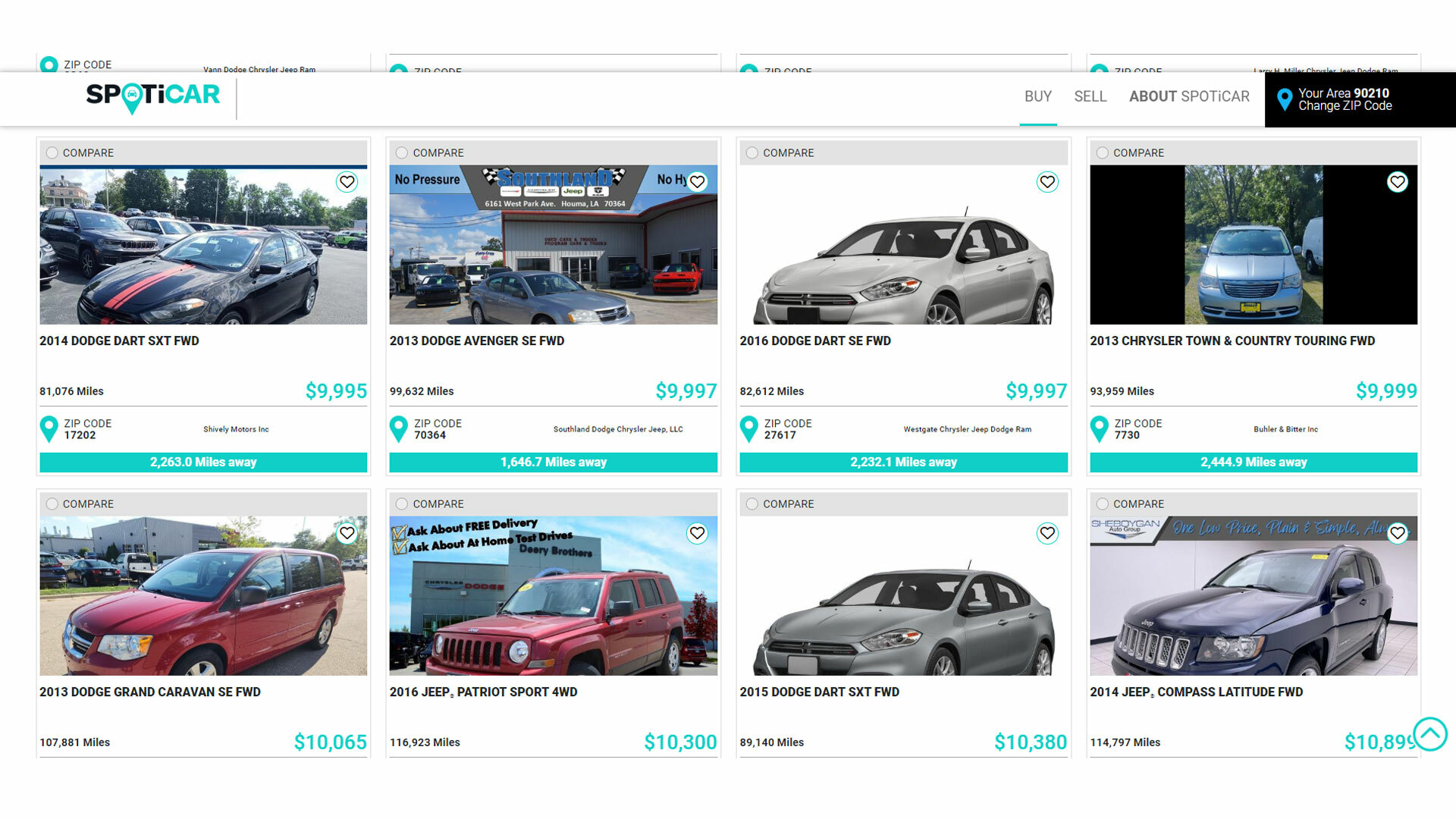The image size is (1456, 819).
Task: Favorite the 2016 Jeep Patriot Sport
Action: 697,533
